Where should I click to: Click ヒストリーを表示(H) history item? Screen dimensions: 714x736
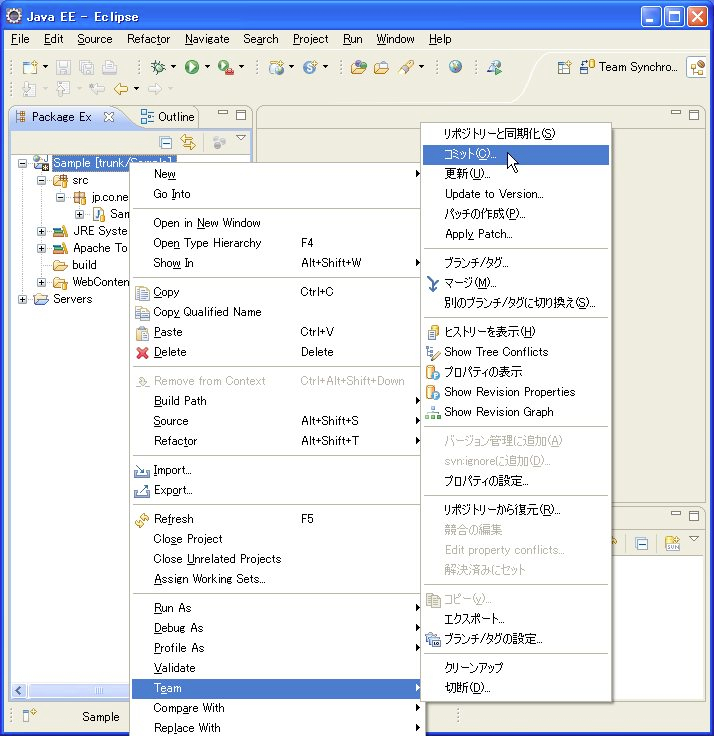516,332
